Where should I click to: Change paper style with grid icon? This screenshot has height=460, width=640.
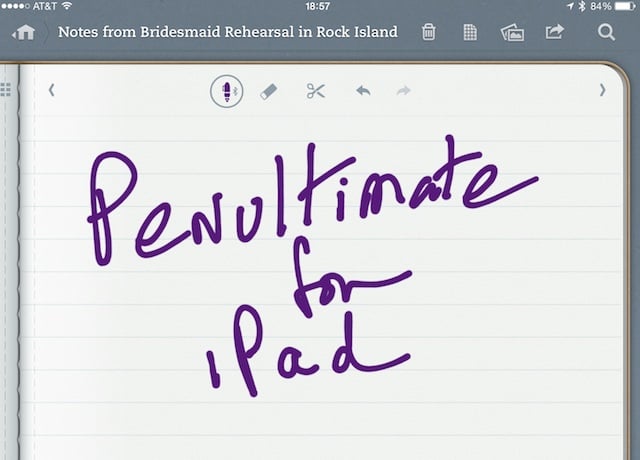470,32
